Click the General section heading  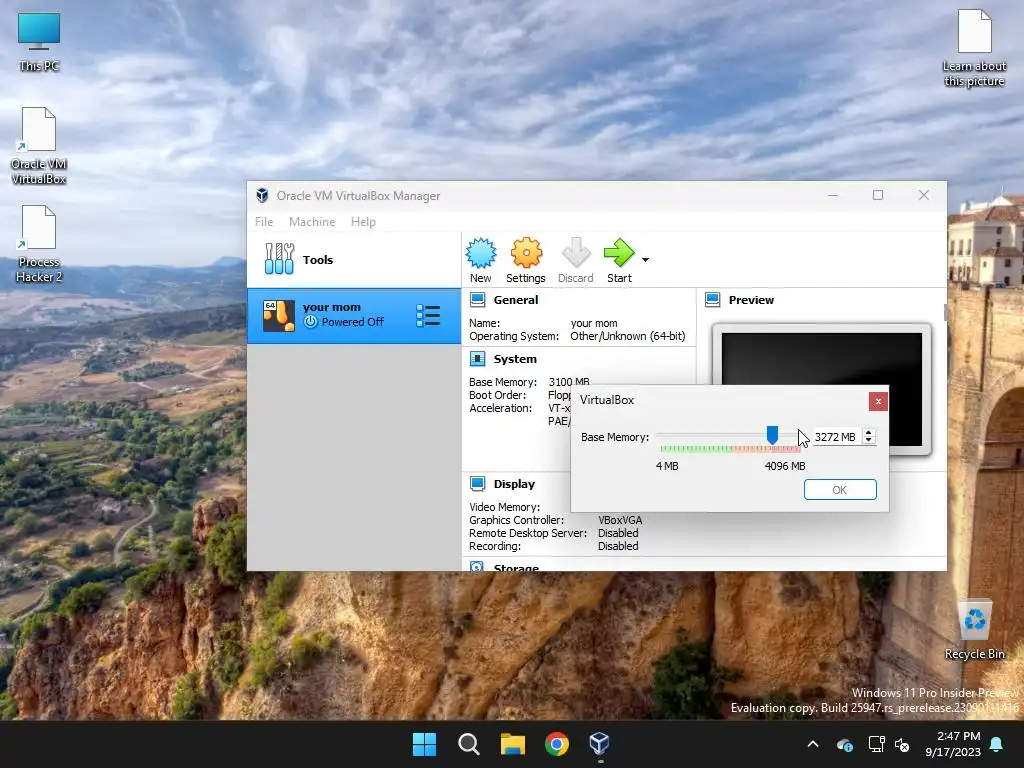[x=516, y=300]
